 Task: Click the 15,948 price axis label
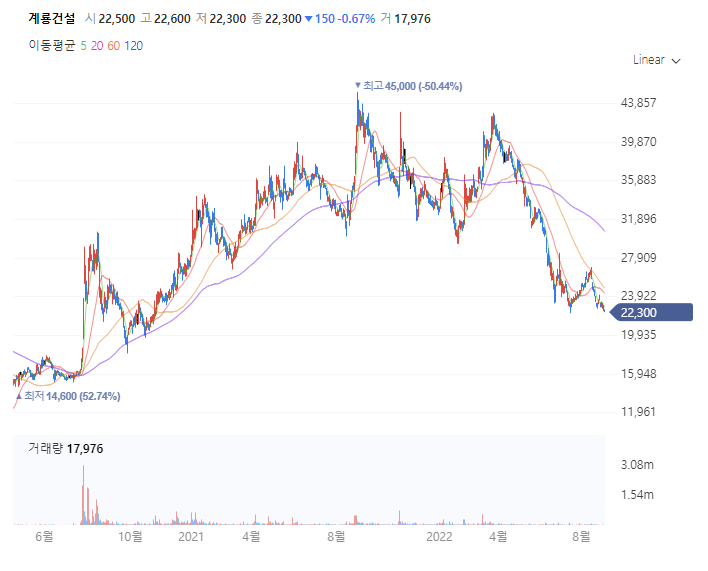point(638,374)
